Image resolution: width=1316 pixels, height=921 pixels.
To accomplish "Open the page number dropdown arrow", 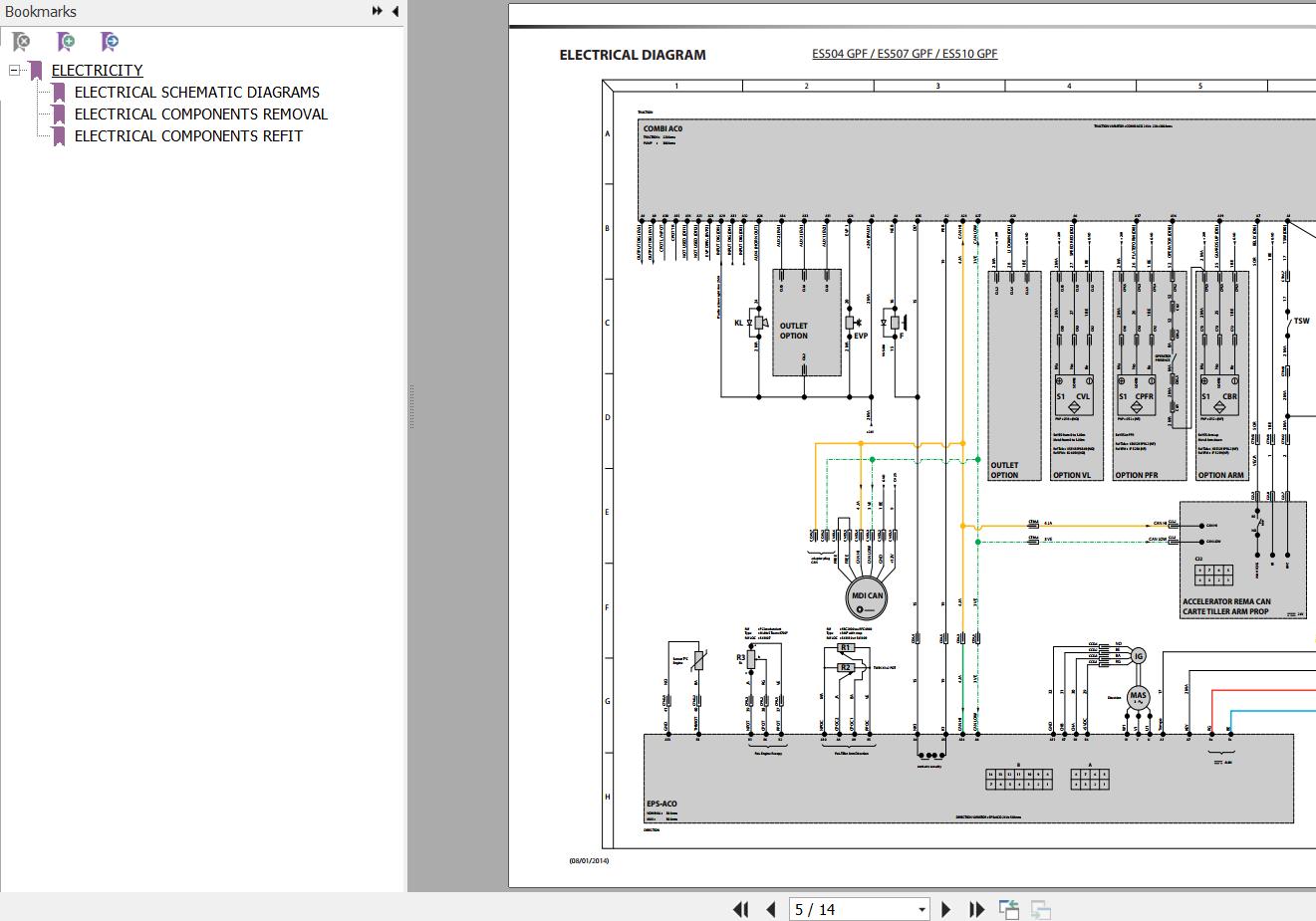I will point(921,909).
